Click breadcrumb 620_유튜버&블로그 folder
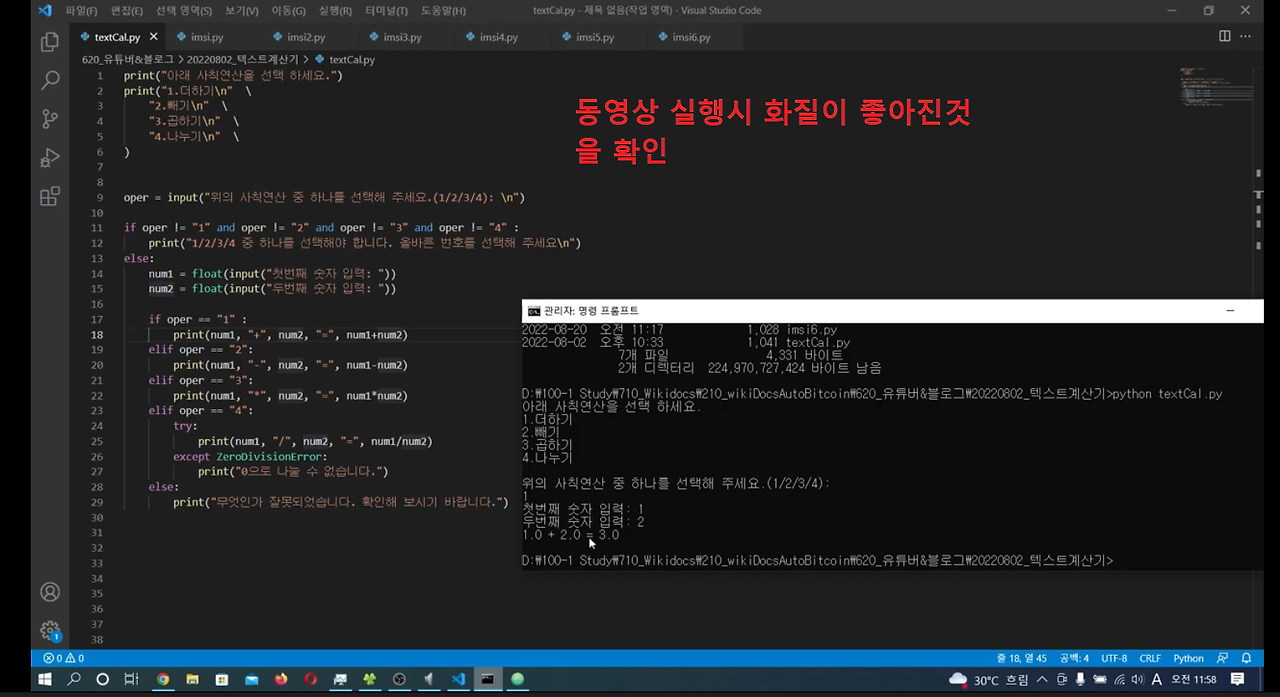 tap(127, 59)
